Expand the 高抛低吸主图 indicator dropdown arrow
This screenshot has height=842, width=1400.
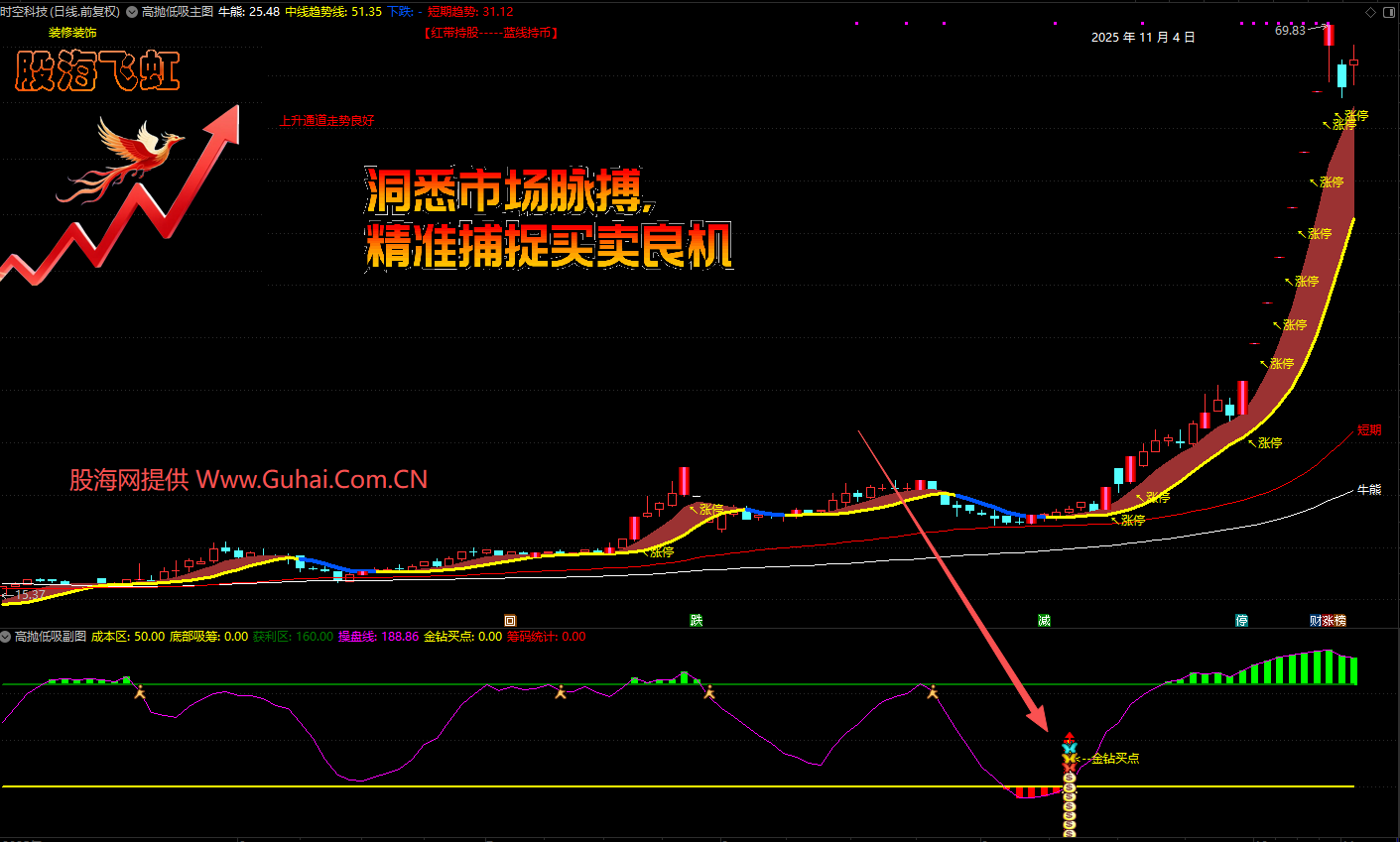131,12
